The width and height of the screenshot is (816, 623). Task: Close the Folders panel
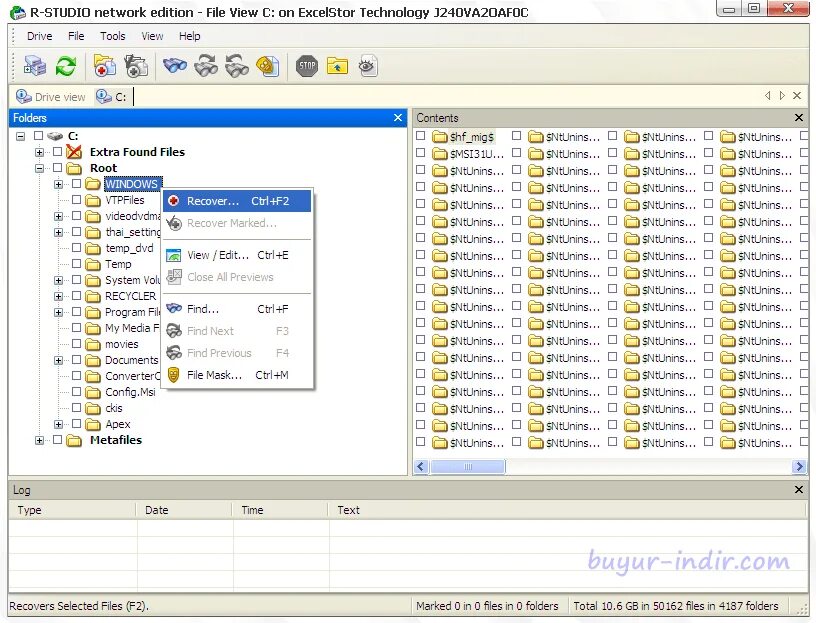pos(398,118)
